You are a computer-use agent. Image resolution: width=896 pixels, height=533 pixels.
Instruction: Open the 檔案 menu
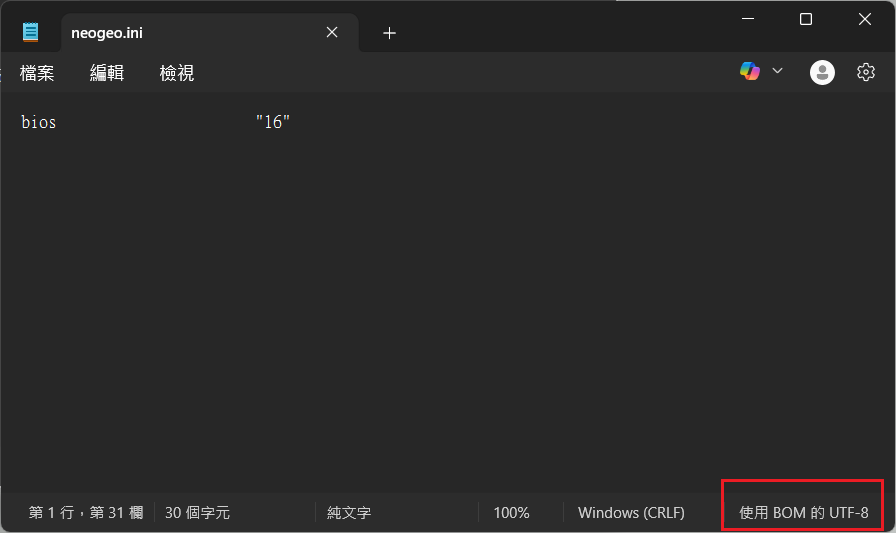click(37, 73)
